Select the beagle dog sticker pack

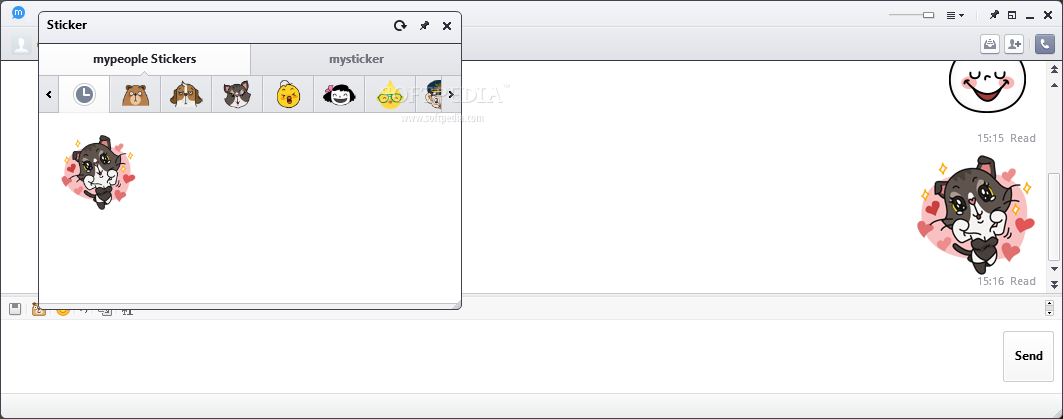tap(186, 94)
